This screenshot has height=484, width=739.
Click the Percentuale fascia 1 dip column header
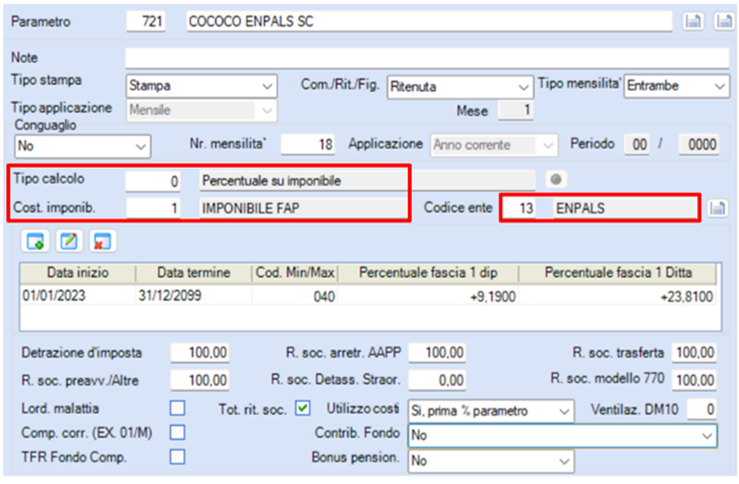[x=428, y=273]
